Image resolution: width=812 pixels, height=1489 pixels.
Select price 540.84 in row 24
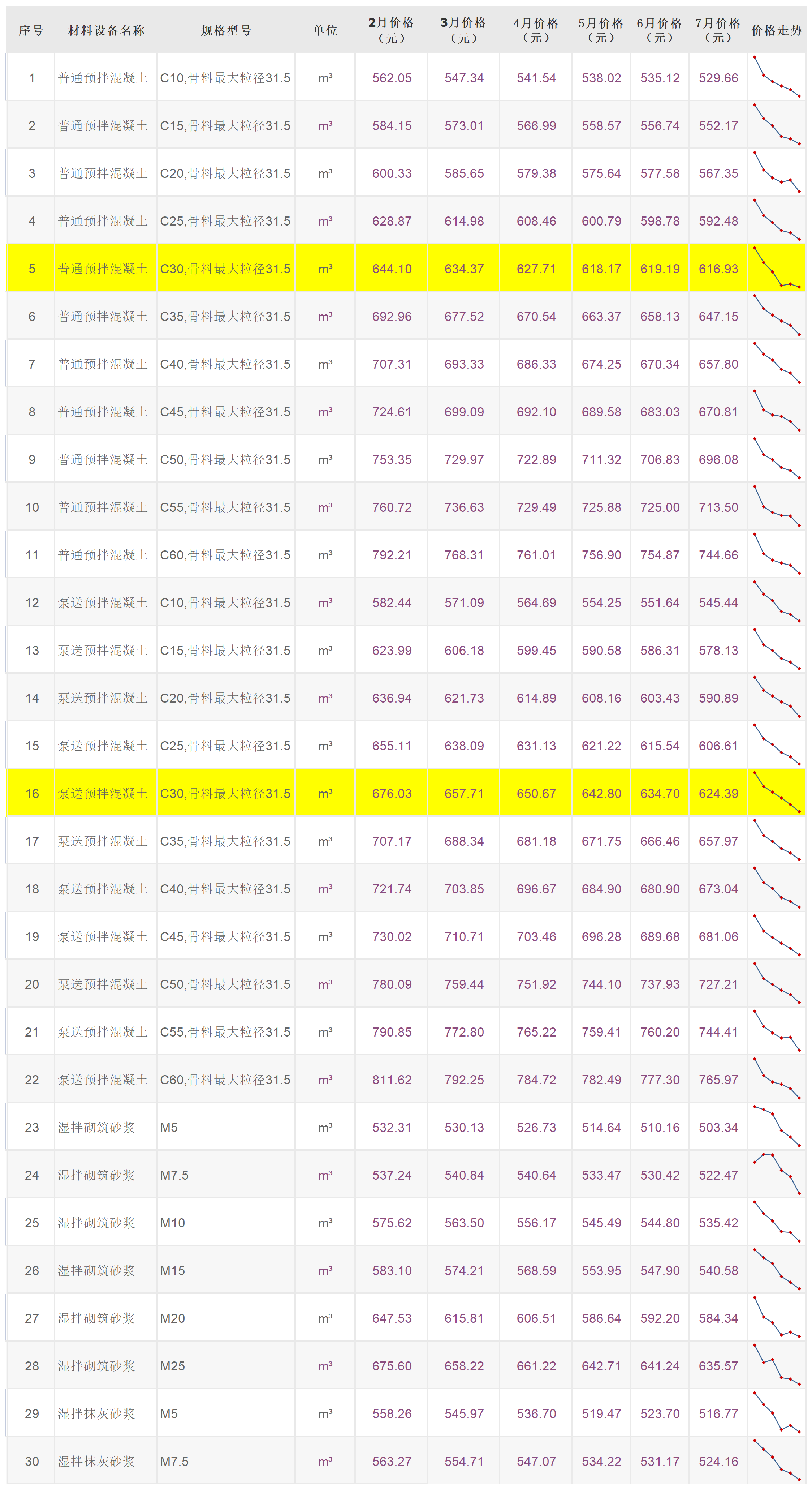464,1175
